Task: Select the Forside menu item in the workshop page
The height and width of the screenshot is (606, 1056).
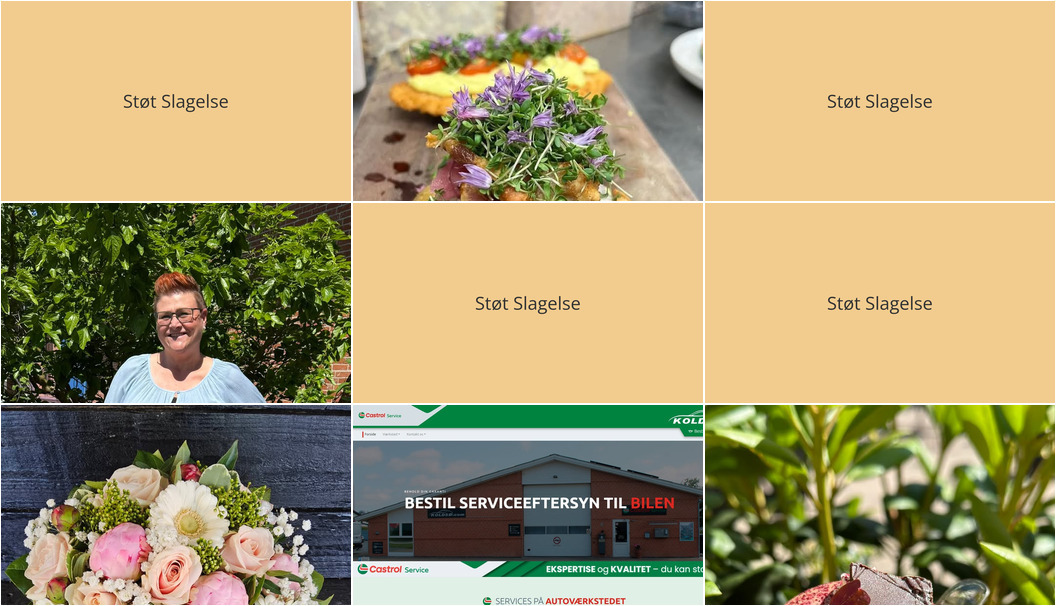Action: 370,434
